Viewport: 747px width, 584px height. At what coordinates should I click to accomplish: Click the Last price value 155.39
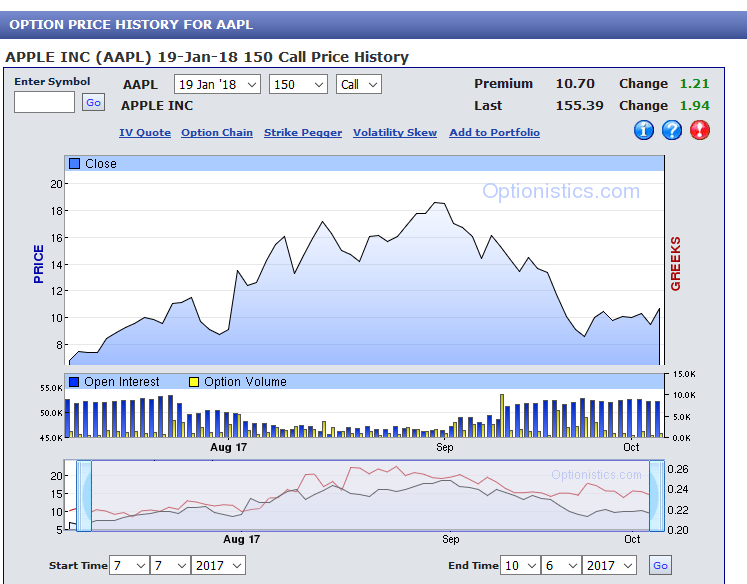pos(579,105)
